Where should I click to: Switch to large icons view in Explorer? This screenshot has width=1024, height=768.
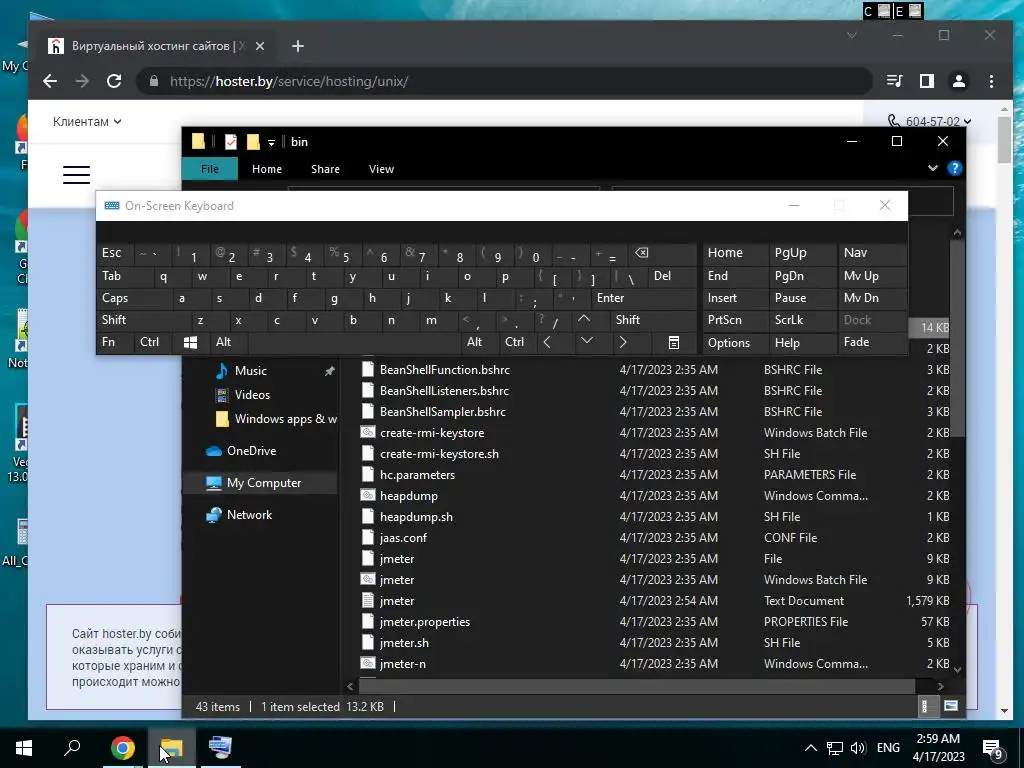[x=951, y=706]
